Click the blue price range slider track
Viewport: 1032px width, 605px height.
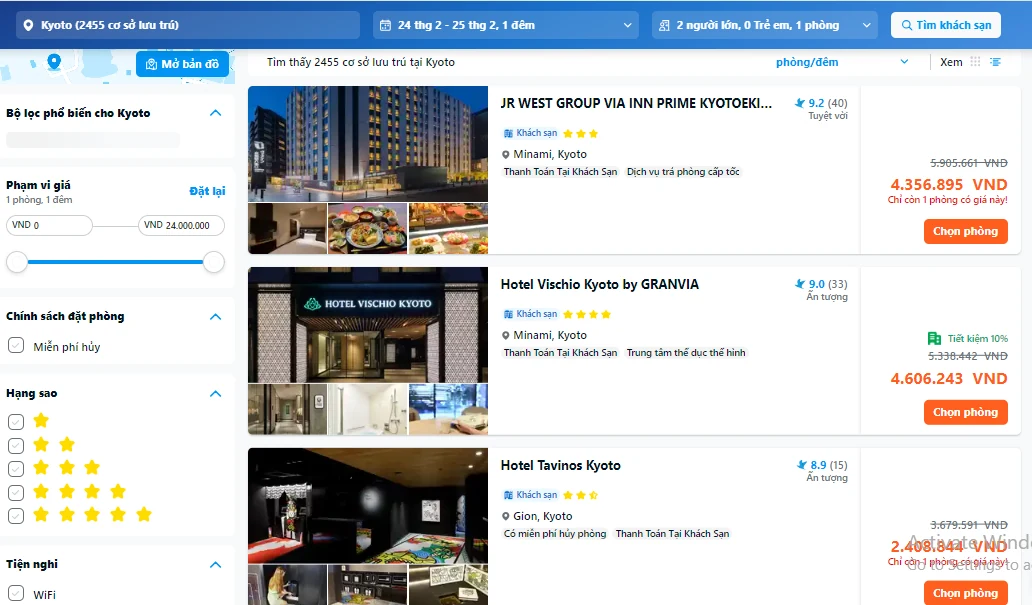115,262
